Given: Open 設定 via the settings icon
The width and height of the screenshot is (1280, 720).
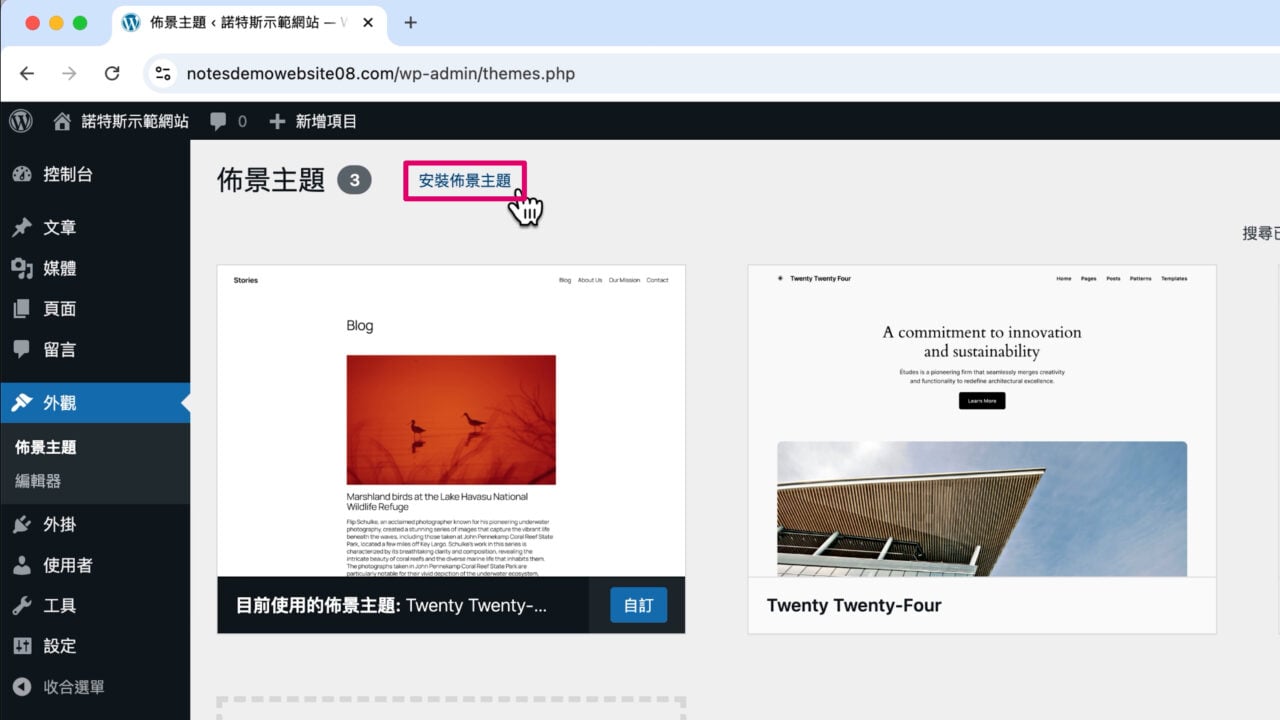Looking at the screenshot, I should click(24, 646).
